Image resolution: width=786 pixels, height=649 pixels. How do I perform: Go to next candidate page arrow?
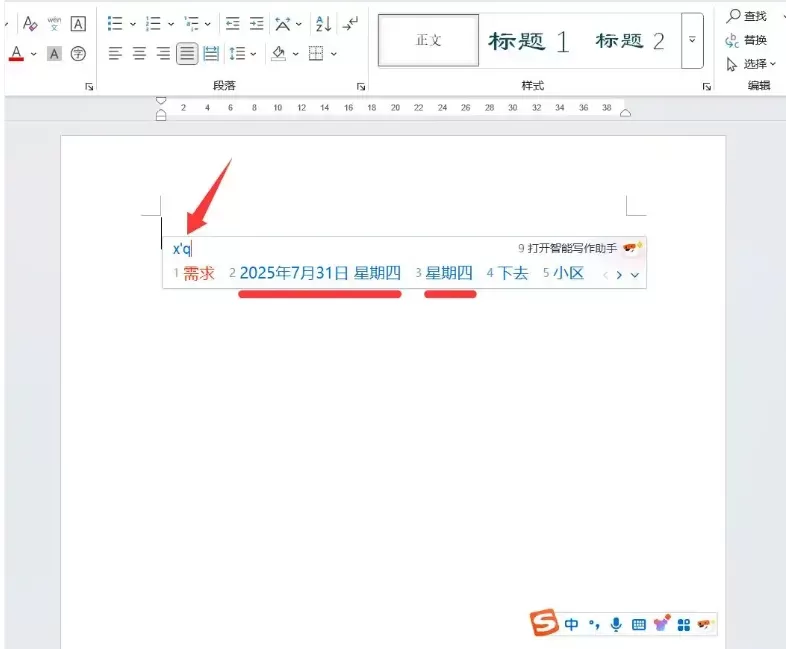[x=620, y=275]
